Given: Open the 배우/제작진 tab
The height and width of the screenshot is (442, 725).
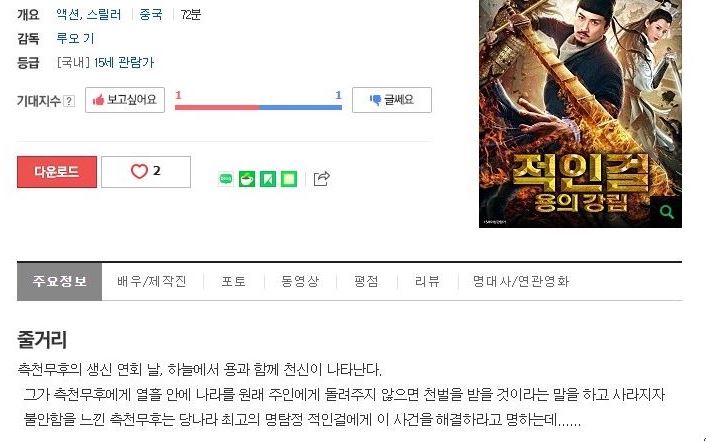Looking at the screenshot, I should tap(152, 281).
